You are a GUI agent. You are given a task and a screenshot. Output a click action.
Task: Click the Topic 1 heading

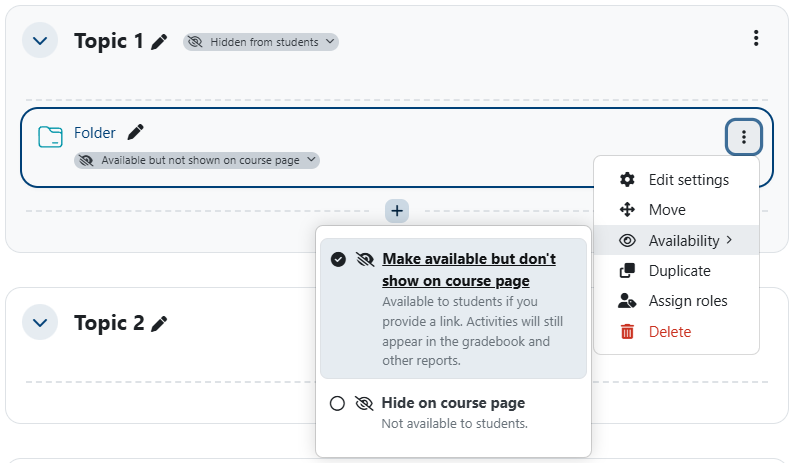tap(109, 41)
